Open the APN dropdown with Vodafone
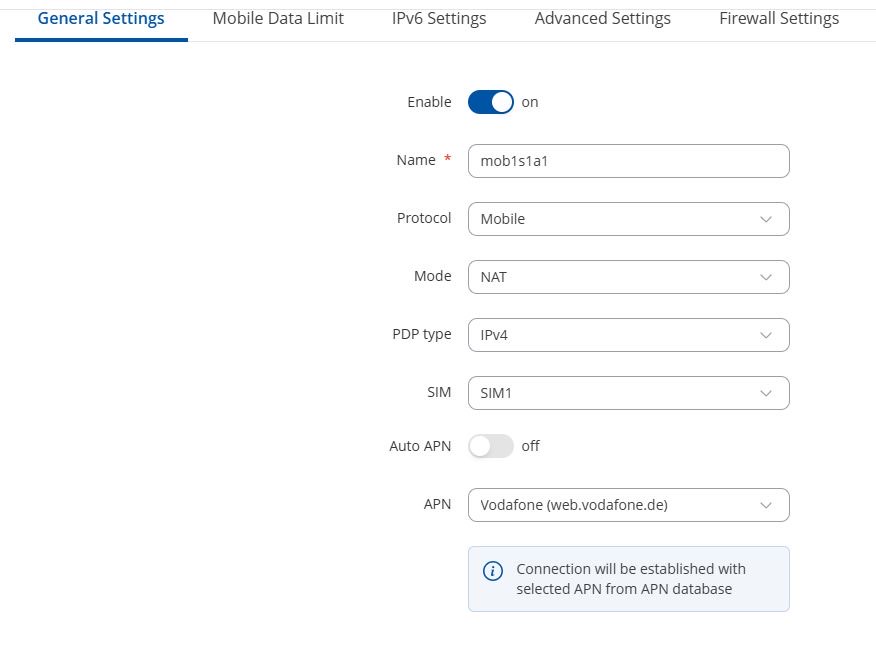 (x=629, y=505)
